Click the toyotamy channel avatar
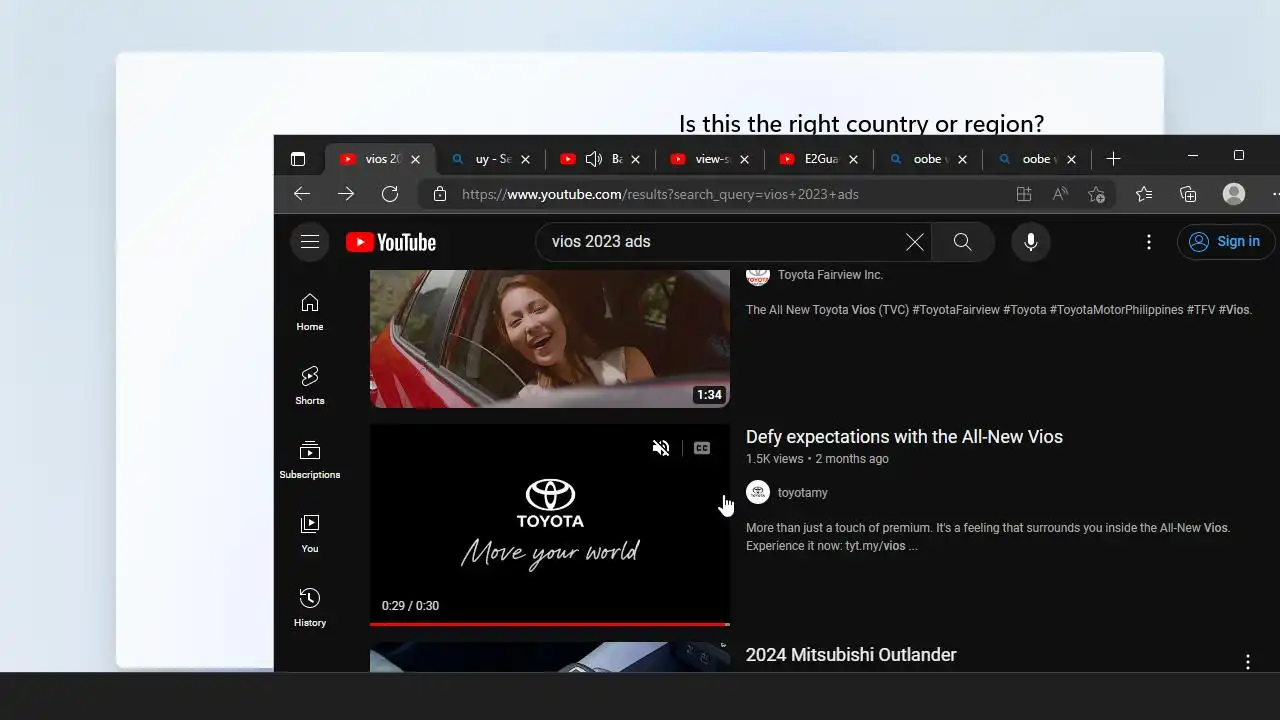Viewport: 1280px width, 720px height. 758,492
